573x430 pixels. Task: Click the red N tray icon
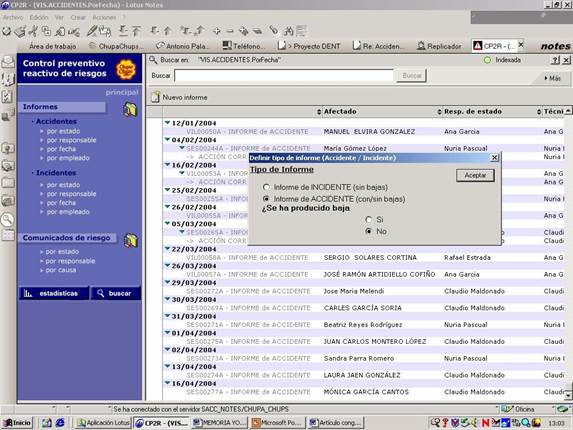click(x=485, y=423)
